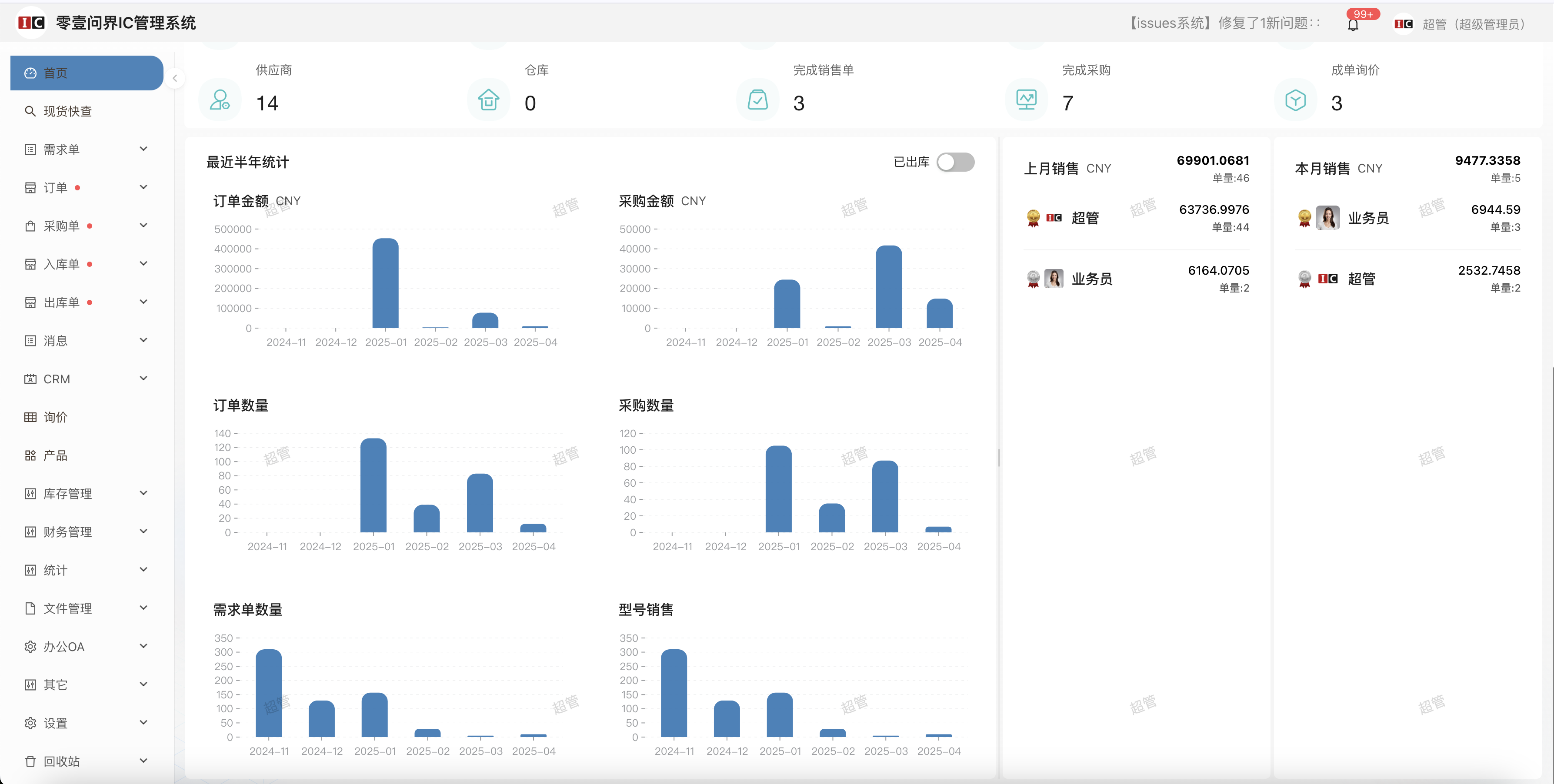Click the completed sales (完成销售单) icon

tap(758, 100)
